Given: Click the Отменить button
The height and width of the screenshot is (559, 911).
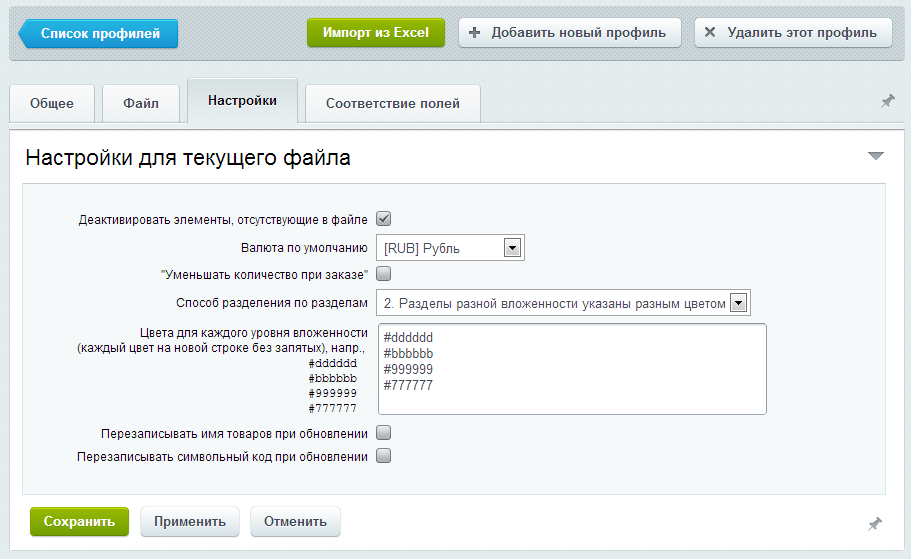Looking at the screenshot, I should 295,521.
